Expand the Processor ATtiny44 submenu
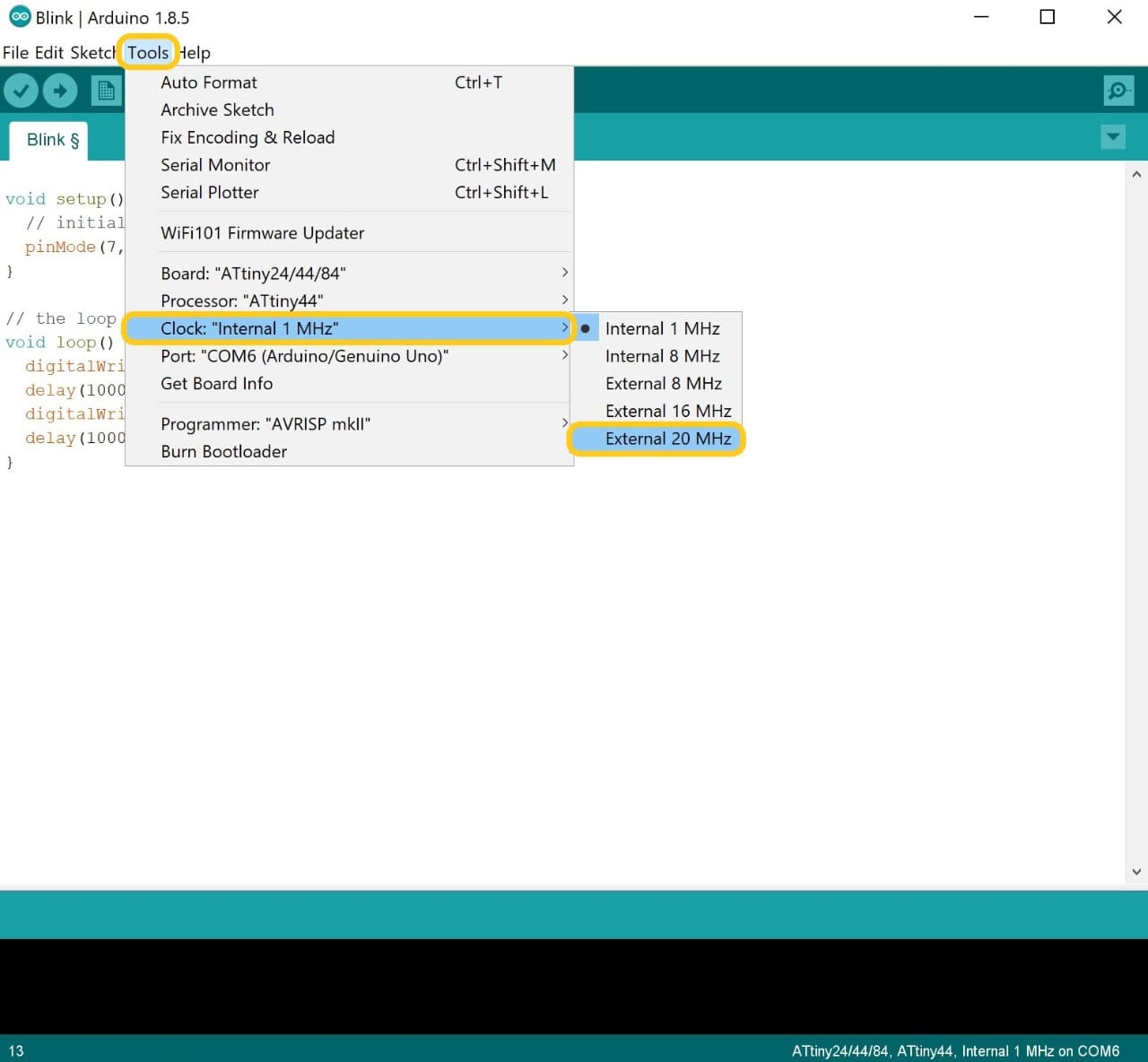Screen dimensions: 1148x1062 coord(348,301)
